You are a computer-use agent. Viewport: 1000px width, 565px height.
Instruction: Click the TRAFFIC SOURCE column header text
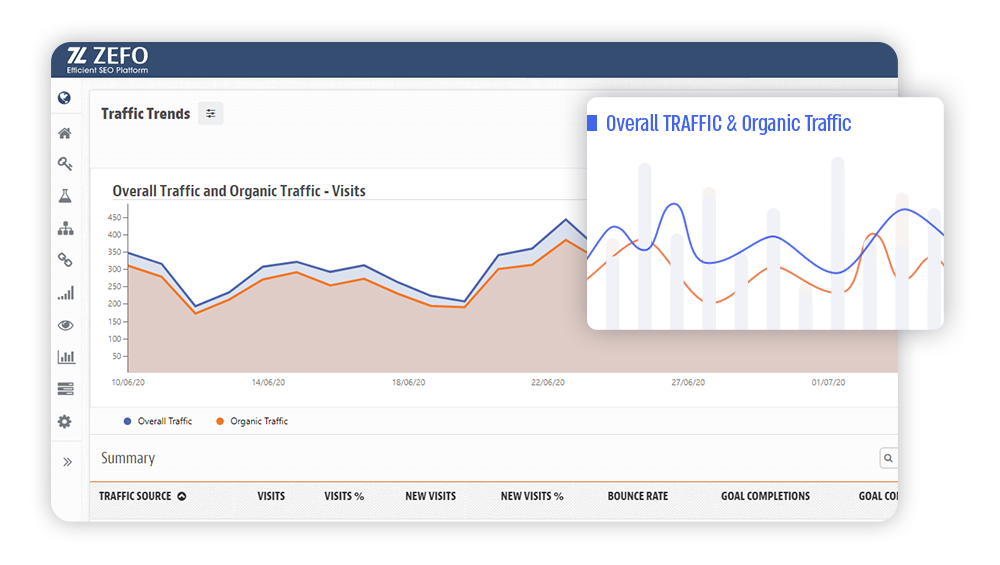[135, 496]
